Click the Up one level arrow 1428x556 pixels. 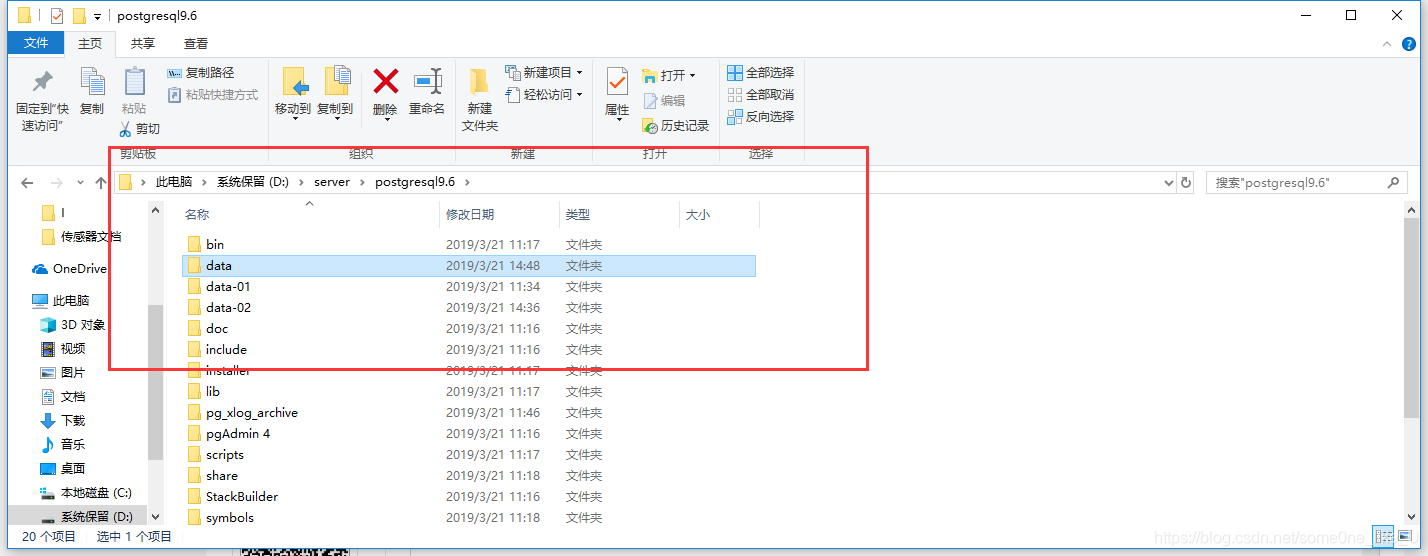101,183
